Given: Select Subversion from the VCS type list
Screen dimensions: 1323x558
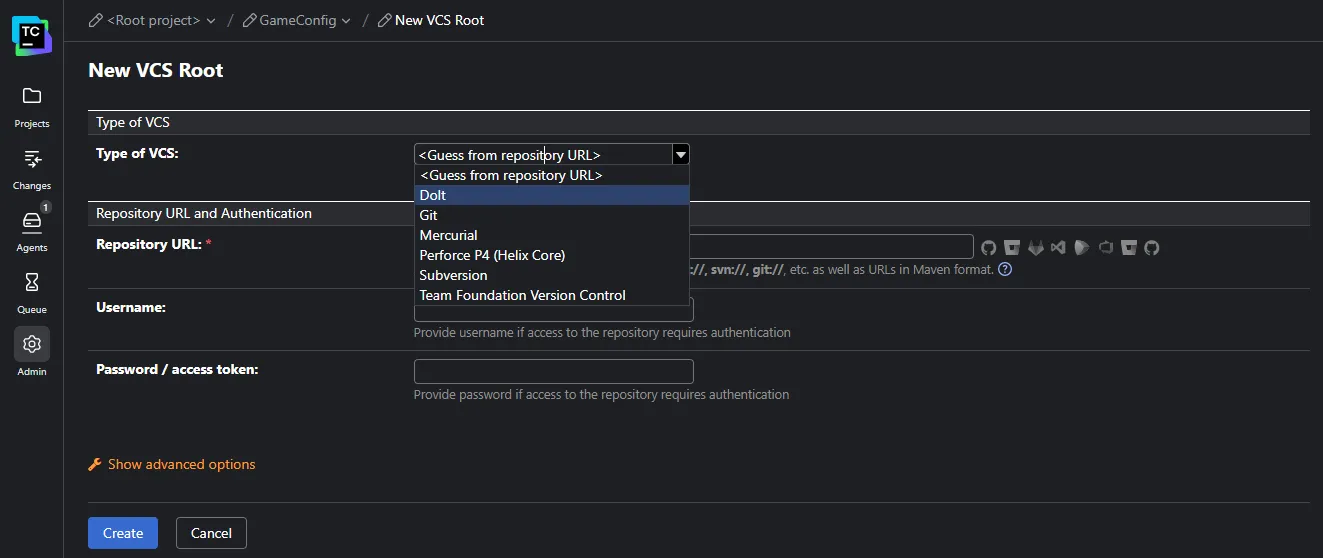Looking at the screenshot, I should (552, 275).
